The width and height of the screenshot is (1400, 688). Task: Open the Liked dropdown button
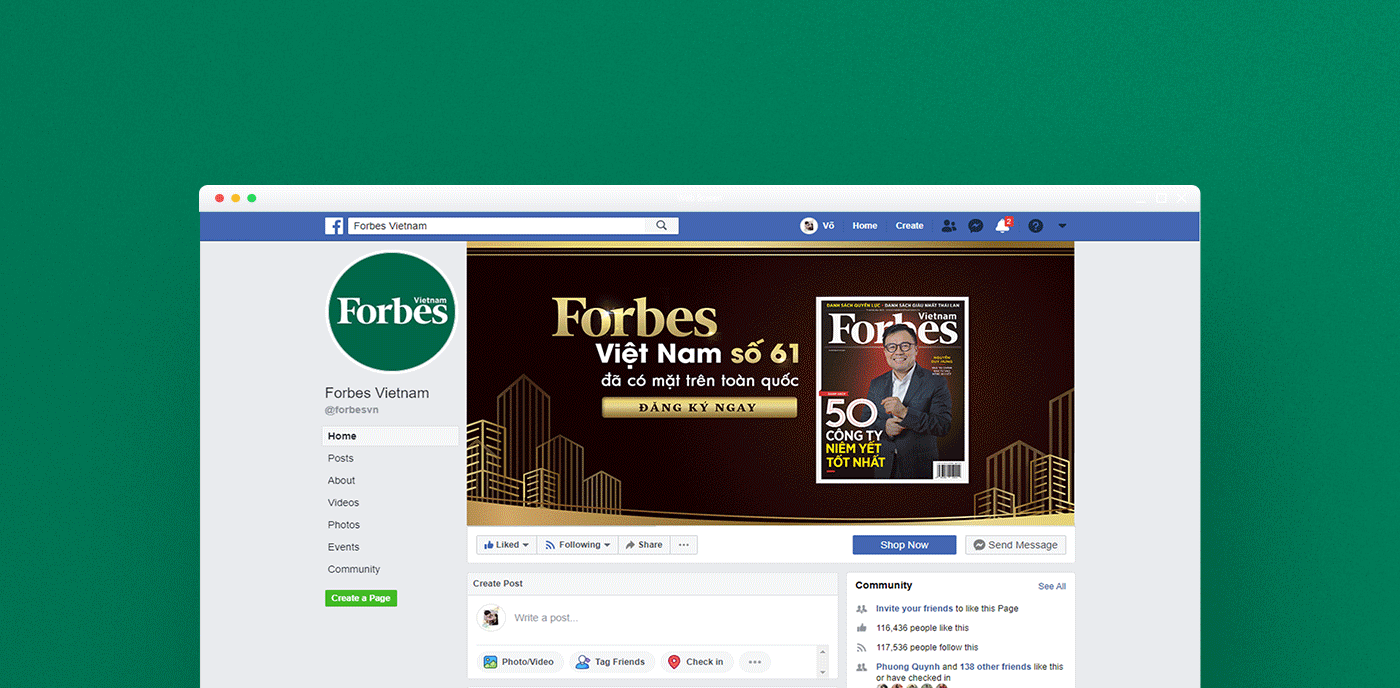[x=506, y=545]
